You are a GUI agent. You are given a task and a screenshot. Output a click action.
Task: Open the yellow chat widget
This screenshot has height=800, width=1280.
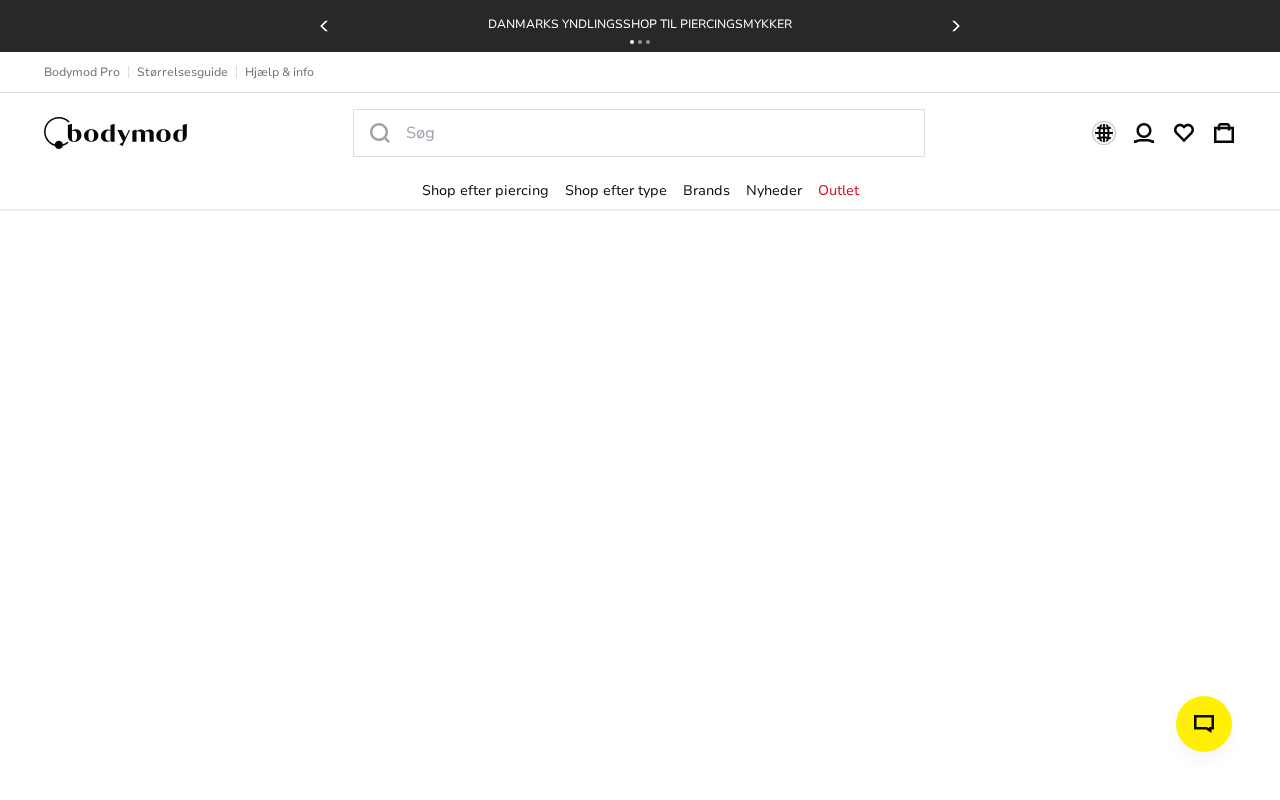coord(1204,724)
